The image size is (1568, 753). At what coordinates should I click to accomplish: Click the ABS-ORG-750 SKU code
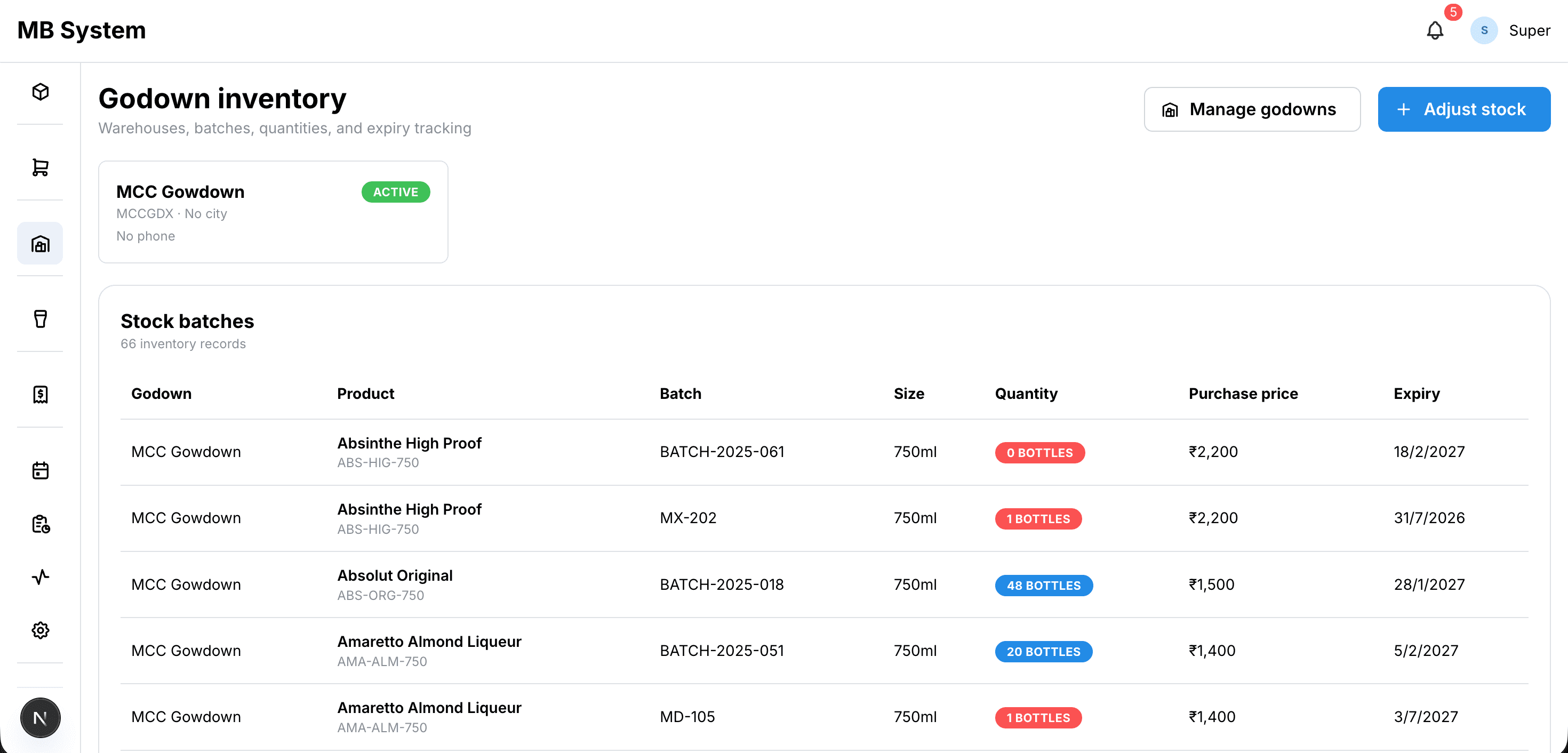click(x=380, y=596)
